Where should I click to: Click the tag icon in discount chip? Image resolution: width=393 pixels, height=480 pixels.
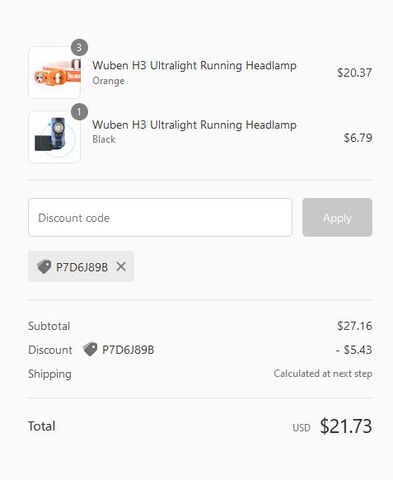(44, 267)
